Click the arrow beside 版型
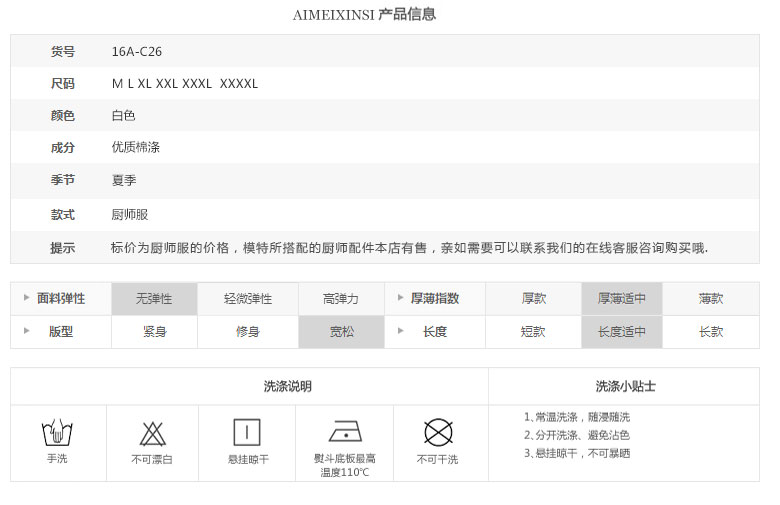The image size is (780, 505). [26, 330]
